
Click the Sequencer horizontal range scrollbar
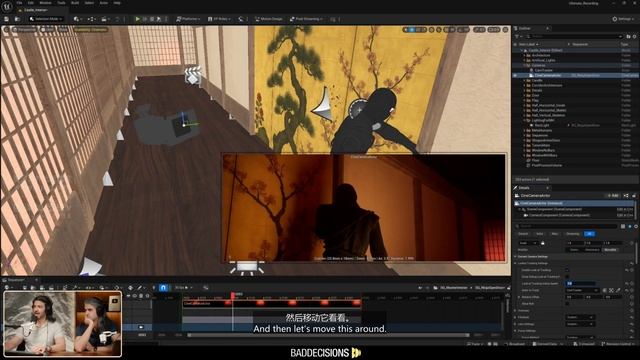(327, 335)
